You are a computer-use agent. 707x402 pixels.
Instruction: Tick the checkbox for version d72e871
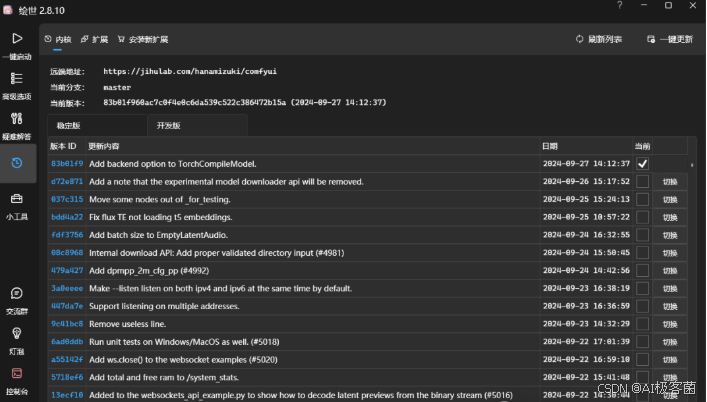(x=643, y=182)
